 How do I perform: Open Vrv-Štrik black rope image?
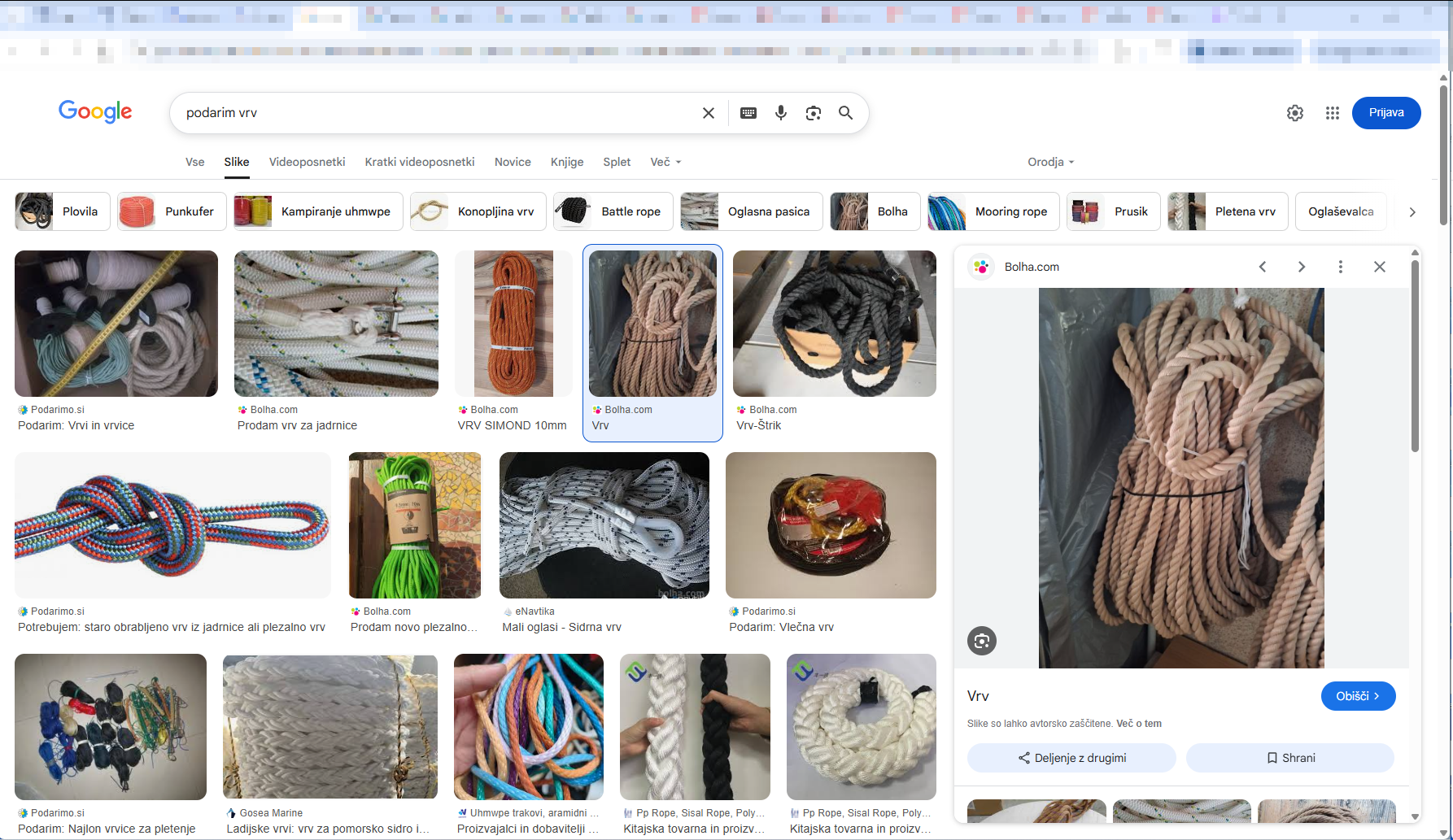click(x=835, y=324)
